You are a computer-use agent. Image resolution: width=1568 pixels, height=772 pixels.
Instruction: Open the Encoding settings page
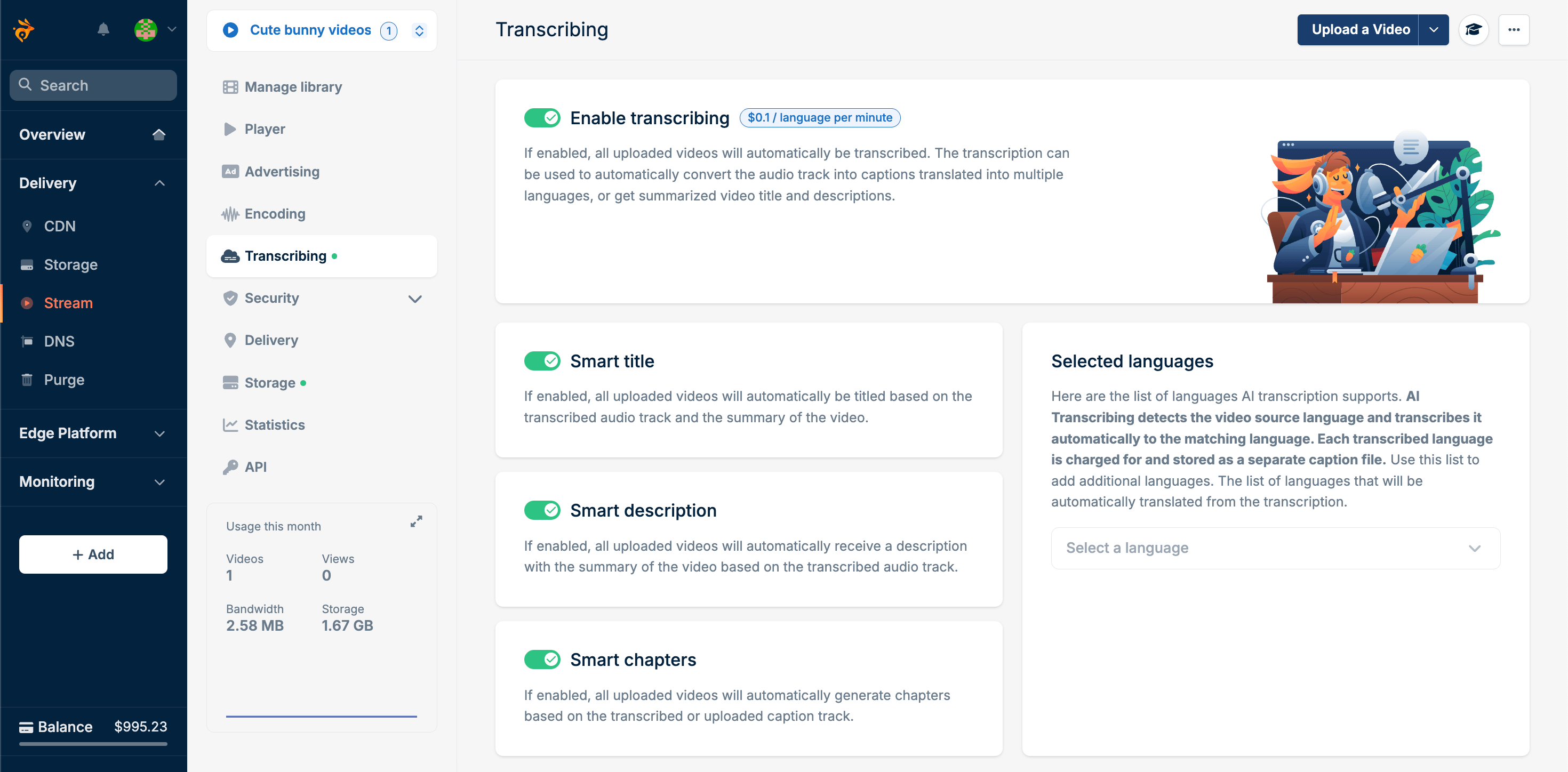pyautogui.click(x=275, y=214)
